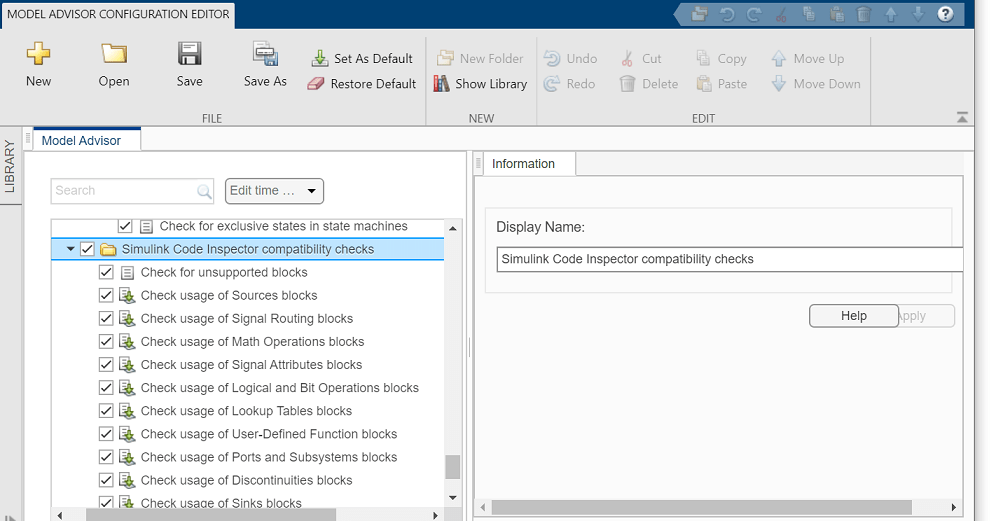Collapse the toolstrip with the minimize arrow
Image resolution: width=996 pixels, height=521 pixels.
coord(962,118)
